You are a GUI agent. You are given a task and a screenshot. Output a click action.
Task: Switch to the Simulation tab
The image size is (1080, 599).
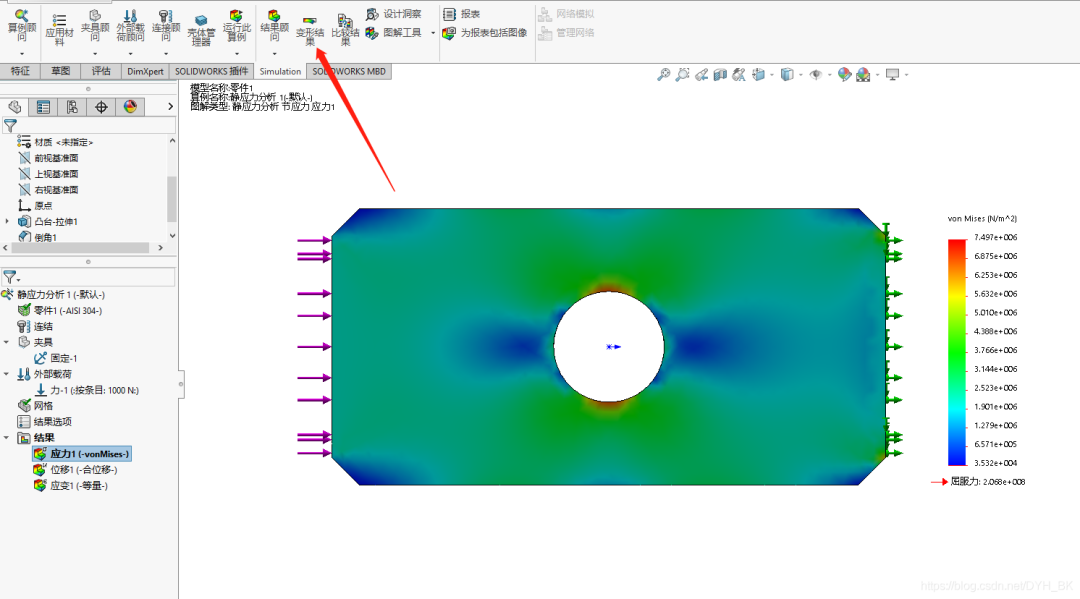(x=279, y=71)
